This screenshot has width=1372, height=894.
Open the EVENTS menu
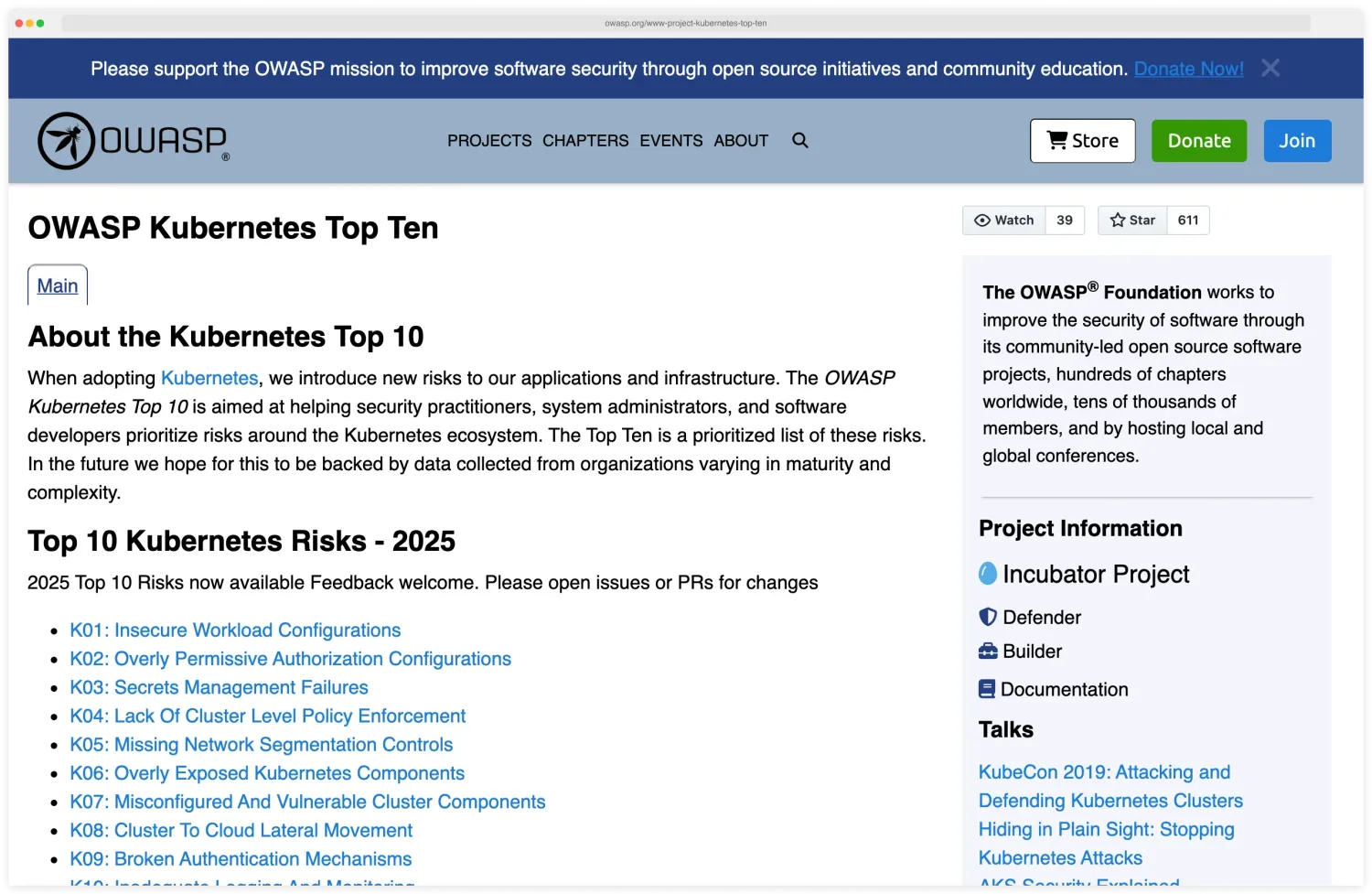click(671, 141)
